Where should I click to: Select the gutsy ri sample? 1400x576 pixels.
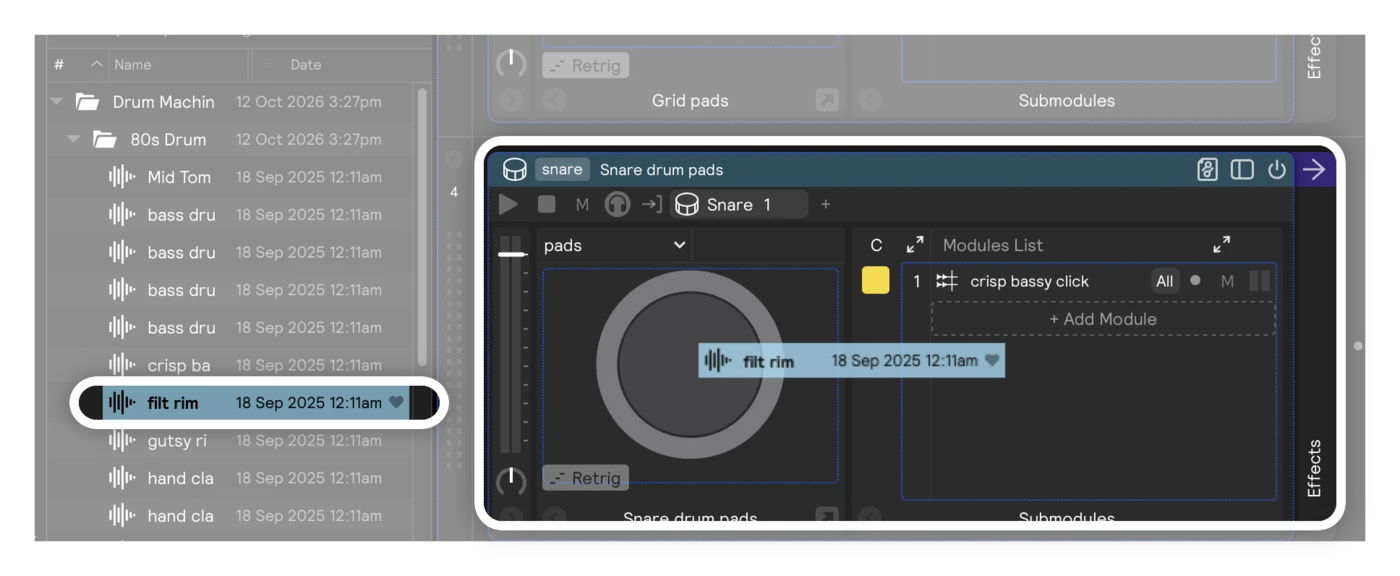(x=177, y=440)
